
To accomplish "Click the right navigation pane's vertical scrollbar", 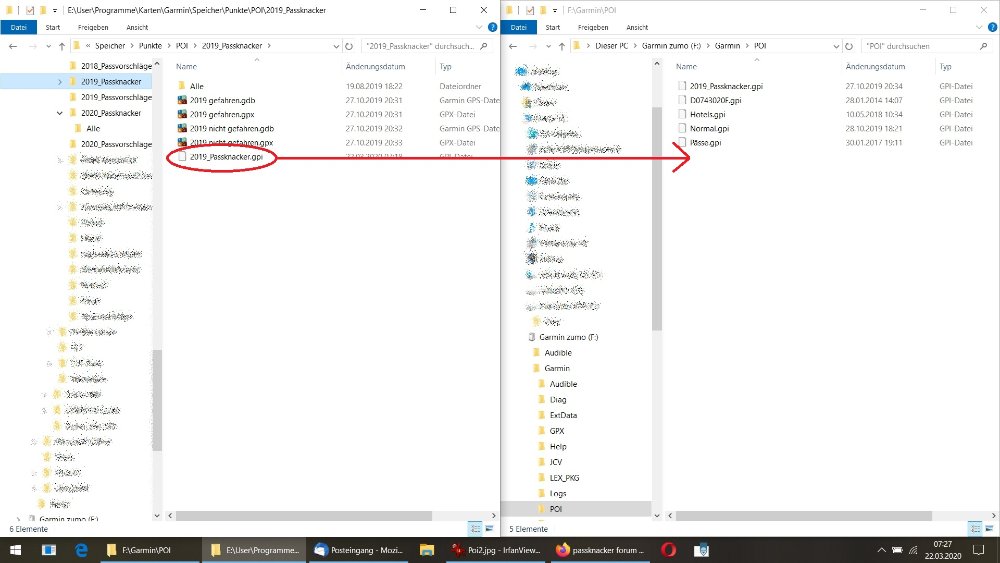I will (656, 200).
